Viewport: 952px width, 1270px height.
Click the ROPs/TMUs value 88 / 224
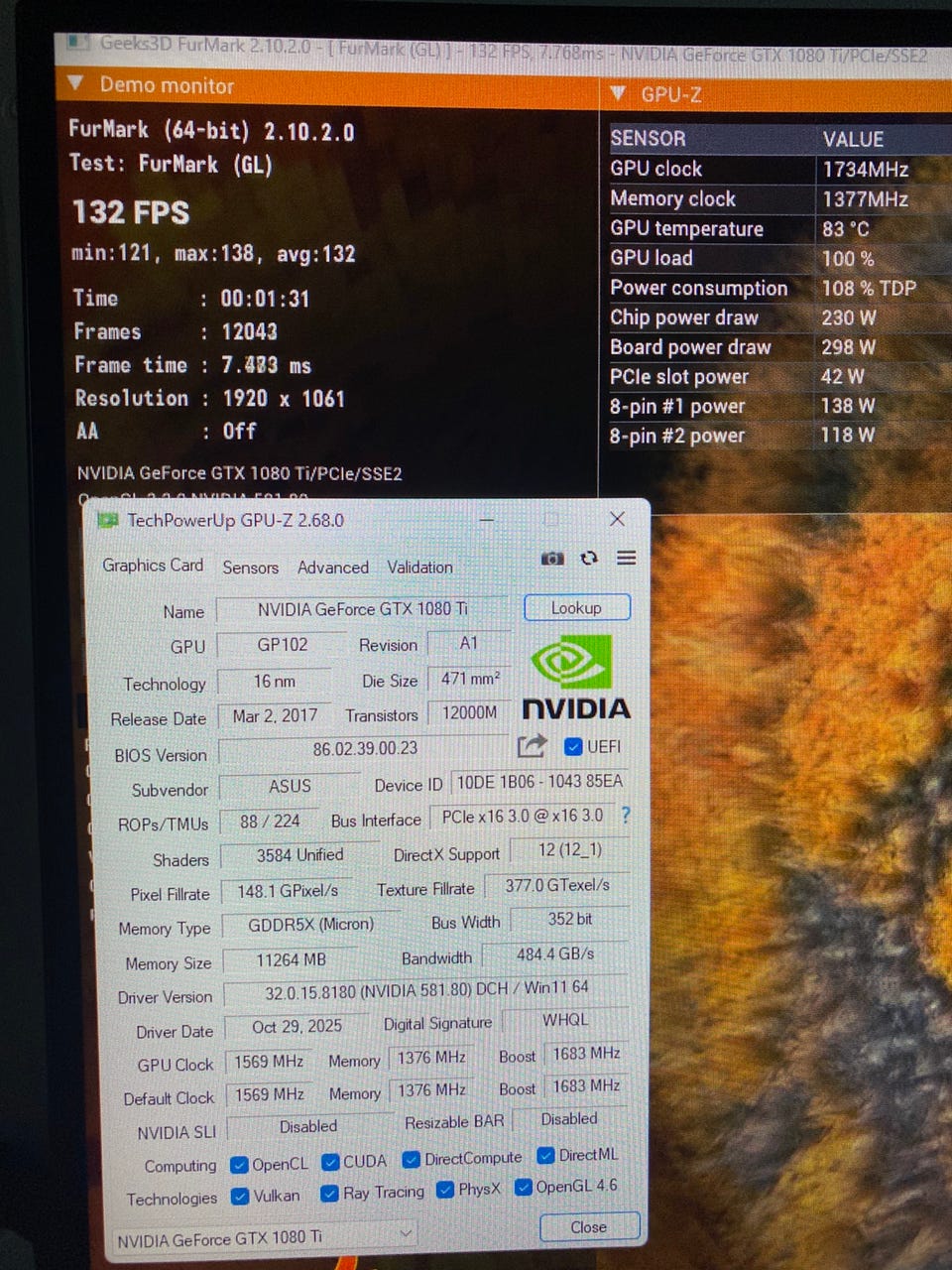coord(270,822)
